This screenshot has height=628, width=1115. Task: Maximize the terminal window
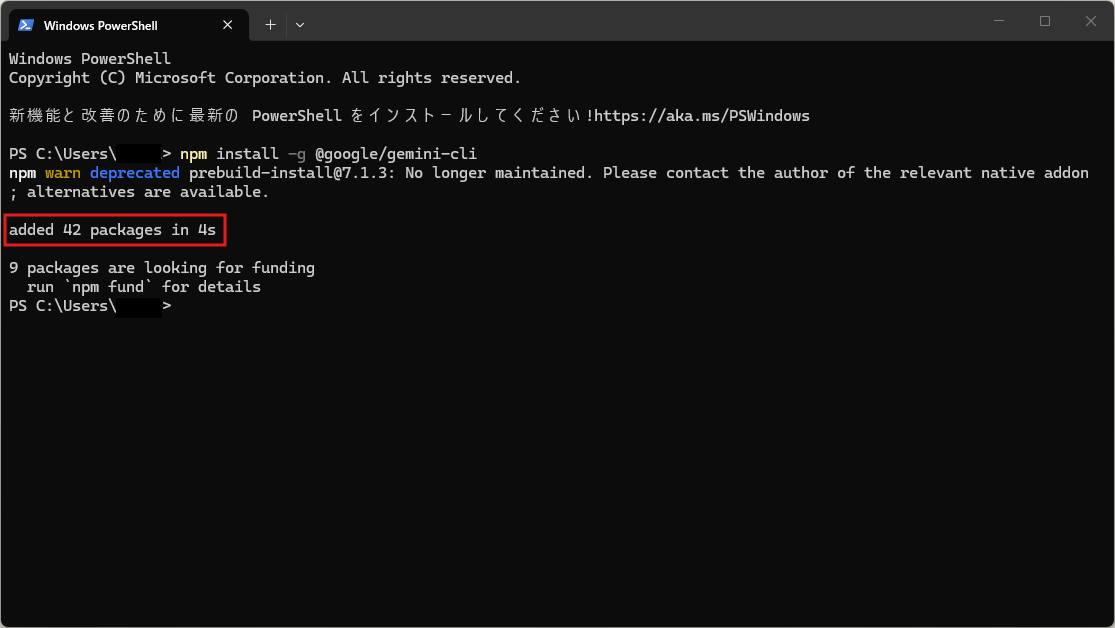pyautogui.click(x=1045, y=21)
